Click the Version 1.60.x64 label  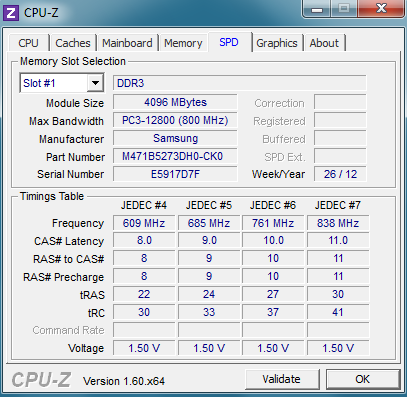[124, 381]
